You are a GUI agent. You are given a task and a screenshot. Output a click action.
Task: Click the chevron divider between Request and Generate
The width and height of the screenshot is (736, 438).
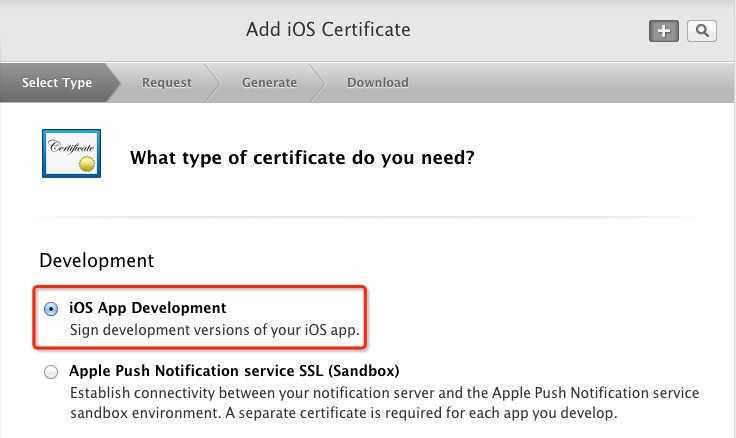[x=211, y=82]
